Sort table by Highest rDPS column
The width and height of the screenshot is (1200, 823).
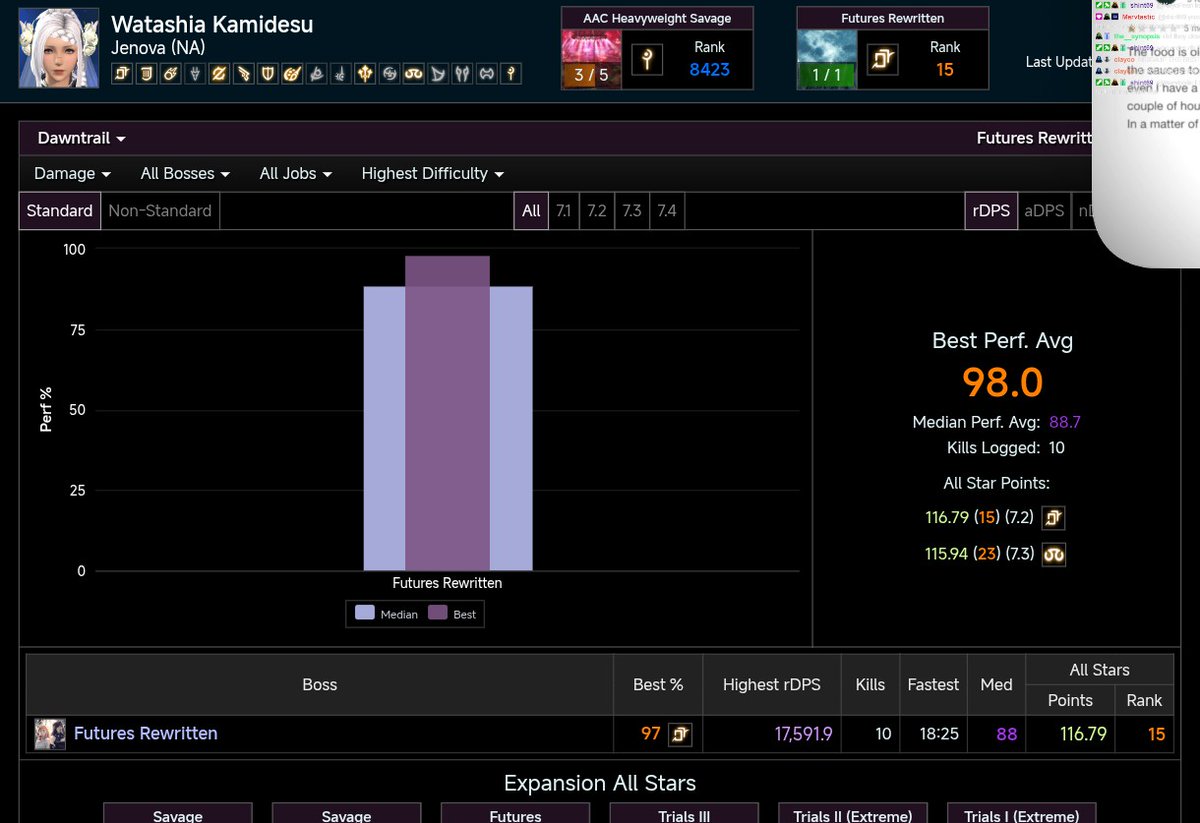pyautogui.click(x=772, y=685)
